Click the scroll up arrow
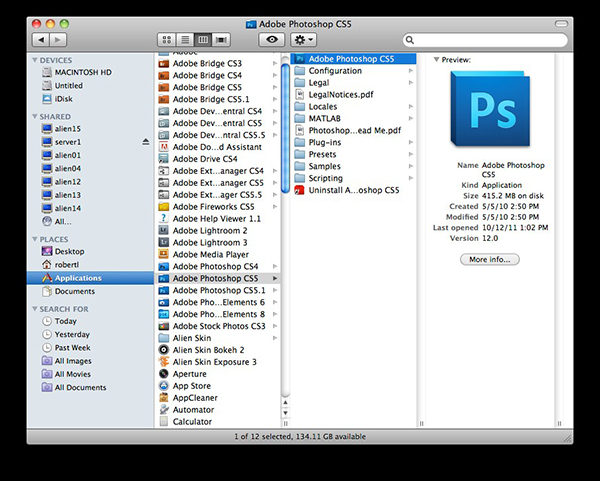Screen dimensions: 600x481 coord(285,403)
